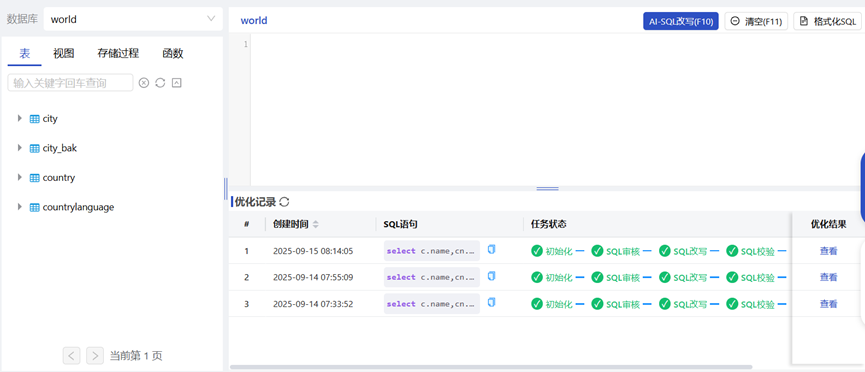Refresh the 优化记录 list icon
This screenshot has width=865, height=372.
284,202
